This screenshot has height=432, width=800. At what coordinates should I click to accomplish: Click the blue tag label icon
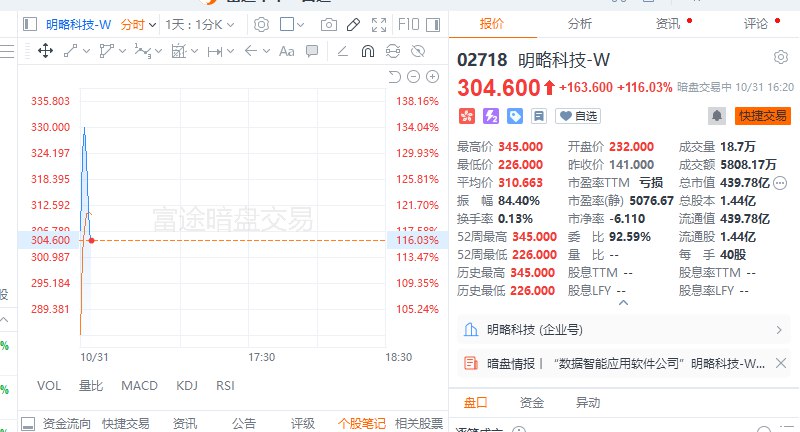click(x=515, y=116)
